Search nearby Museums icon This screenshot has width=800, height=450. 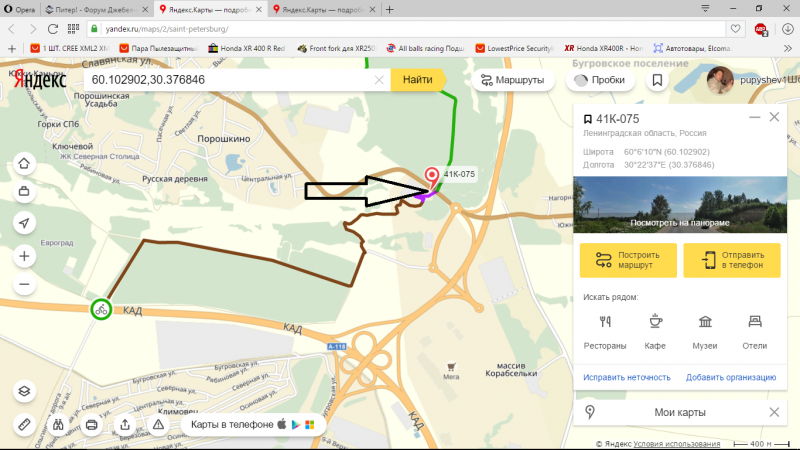point(705,322)
